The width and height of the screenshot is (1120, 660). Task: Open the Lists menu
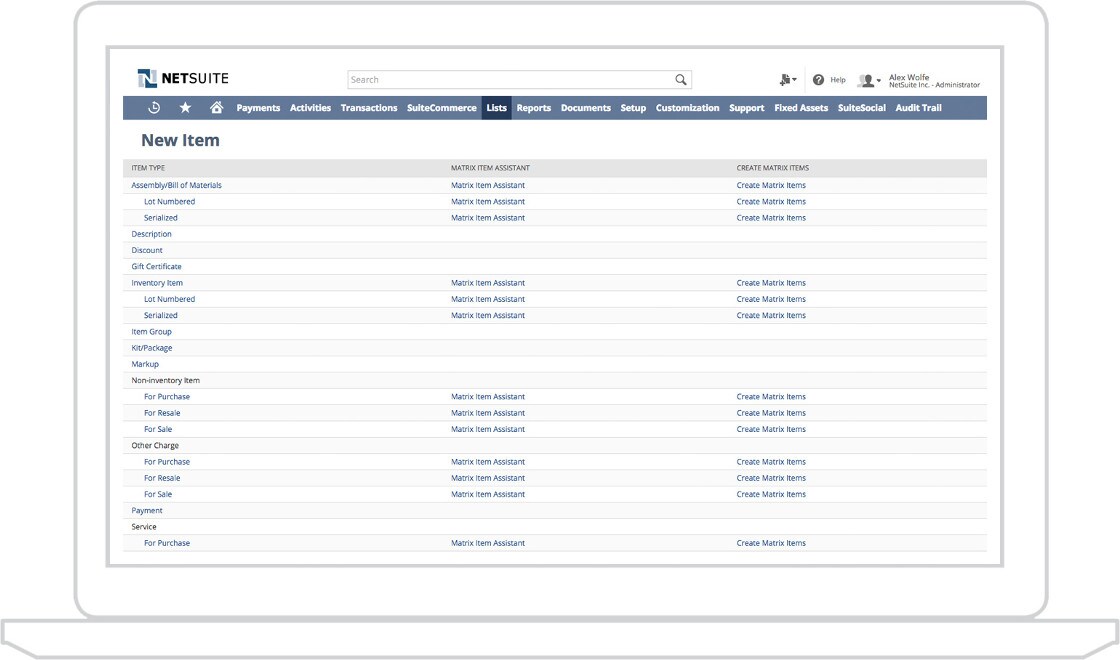point(496,108)
